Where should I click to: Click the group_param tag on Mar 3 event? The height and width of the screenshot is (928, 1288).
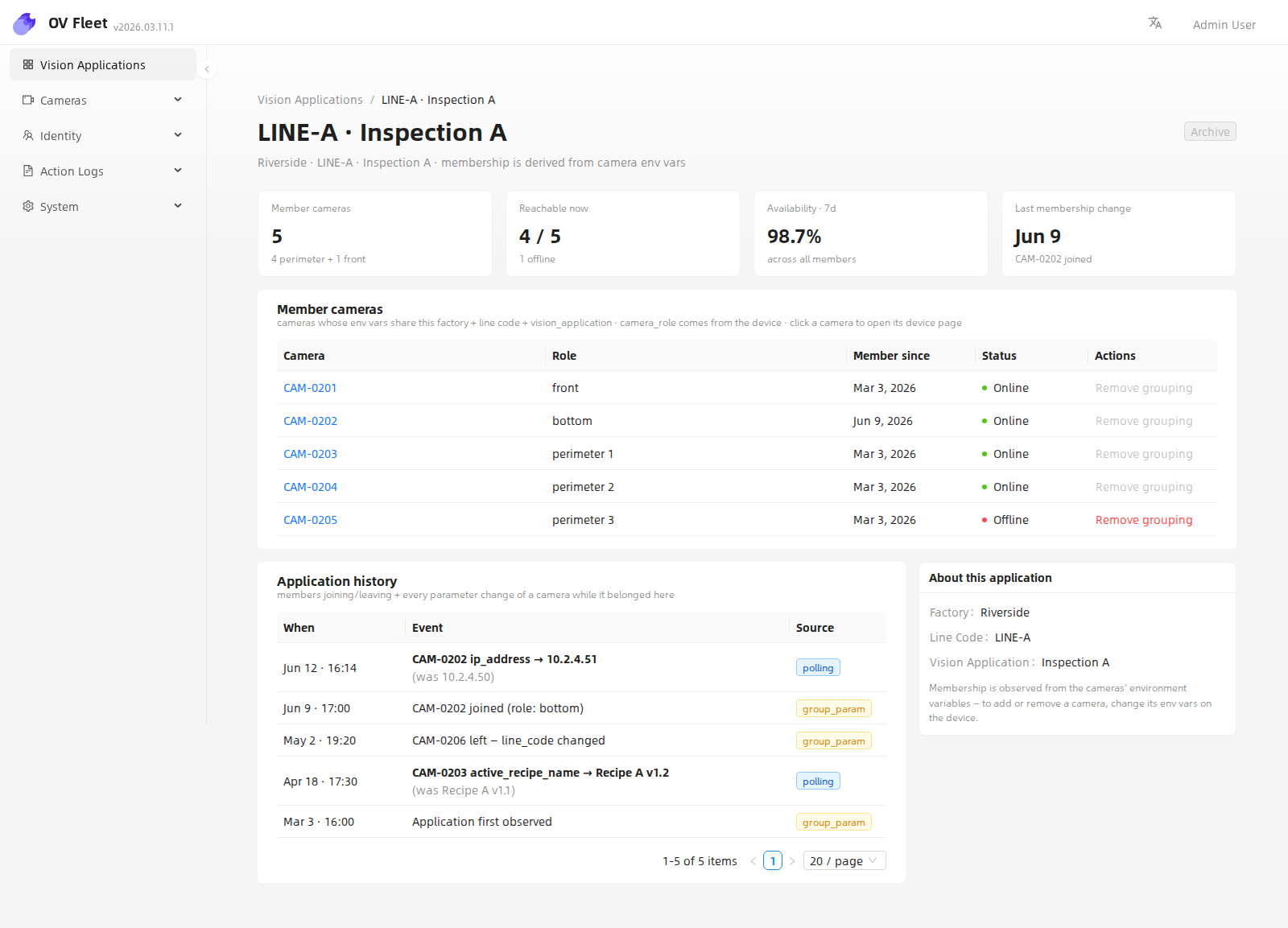833,822
